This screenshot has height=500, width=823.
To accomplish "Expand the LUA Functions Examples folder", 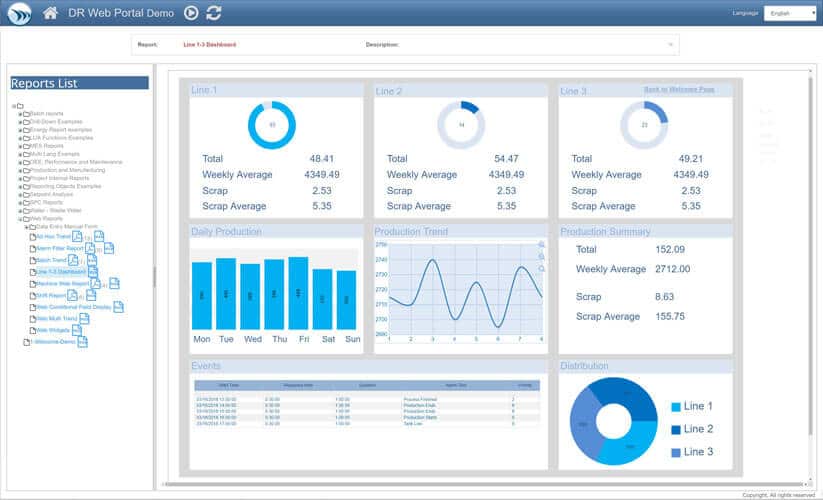I will pos(20,138).
